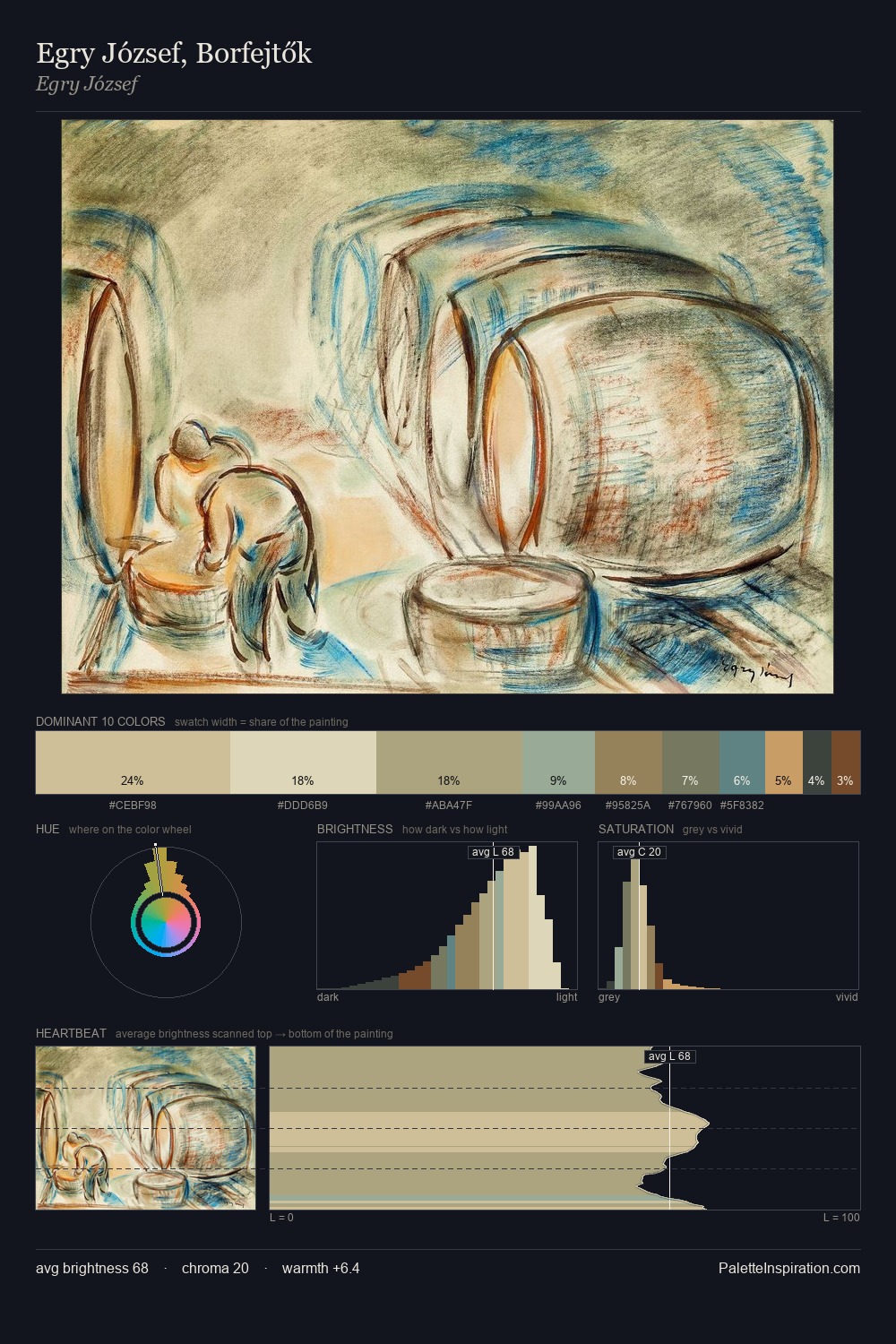
Task: Click the 'SATURATION' section heading
Action: tap(636, 829)
